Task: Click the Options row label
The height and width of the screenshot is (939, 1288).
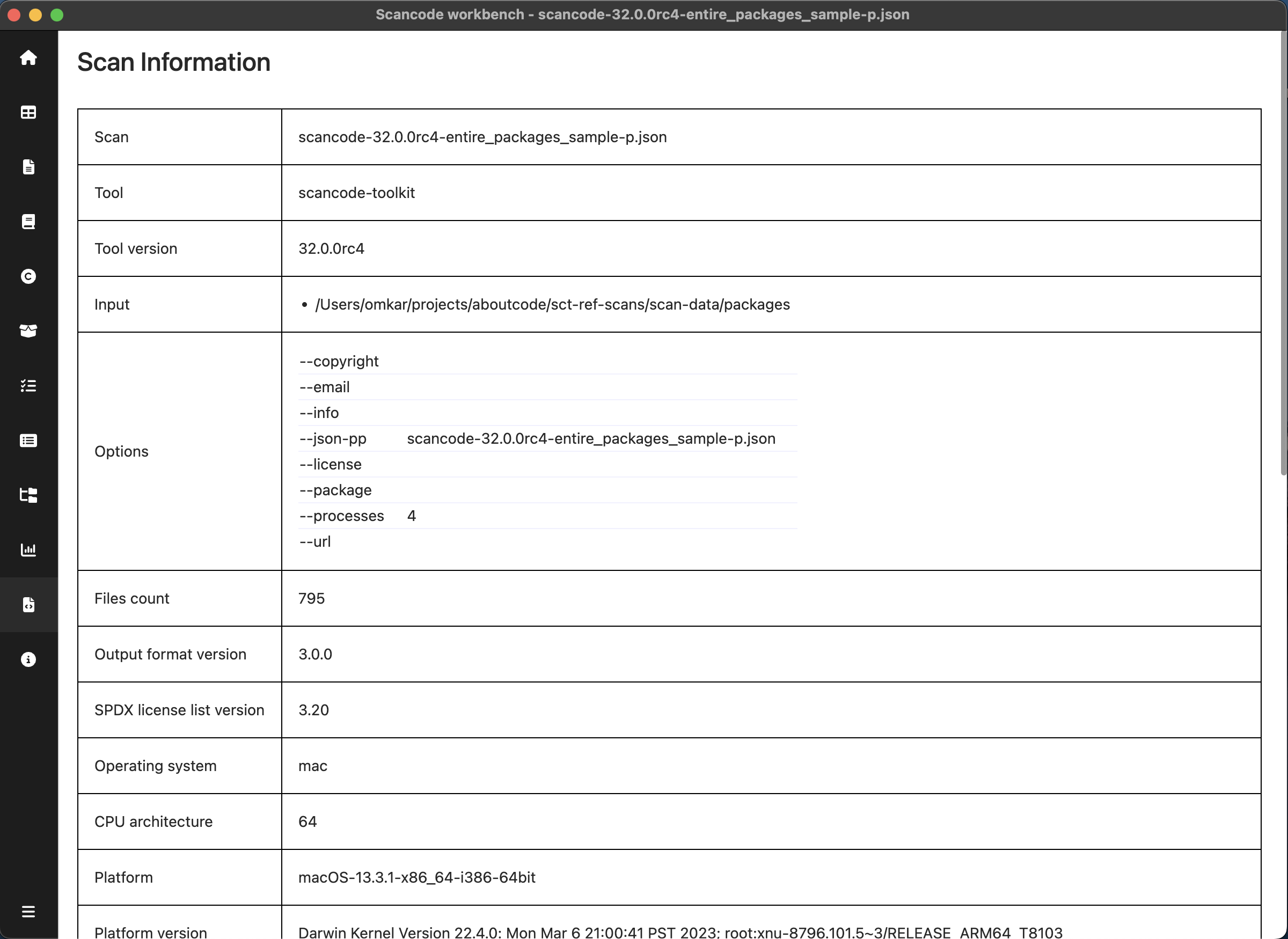Action: [122, 451]
